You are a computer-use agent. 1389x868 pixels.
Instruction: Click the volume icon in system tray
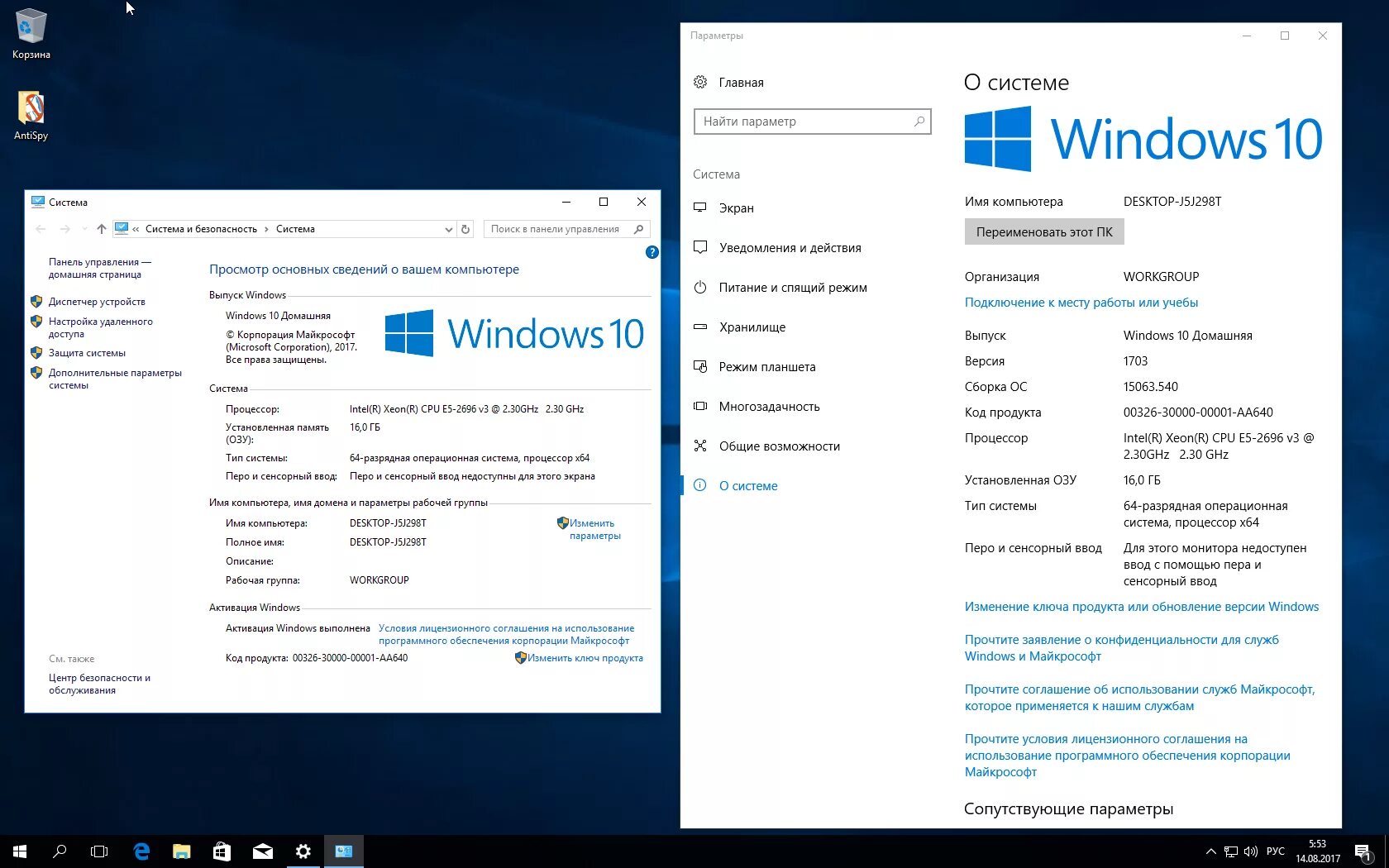click(x=1250, y=851)
